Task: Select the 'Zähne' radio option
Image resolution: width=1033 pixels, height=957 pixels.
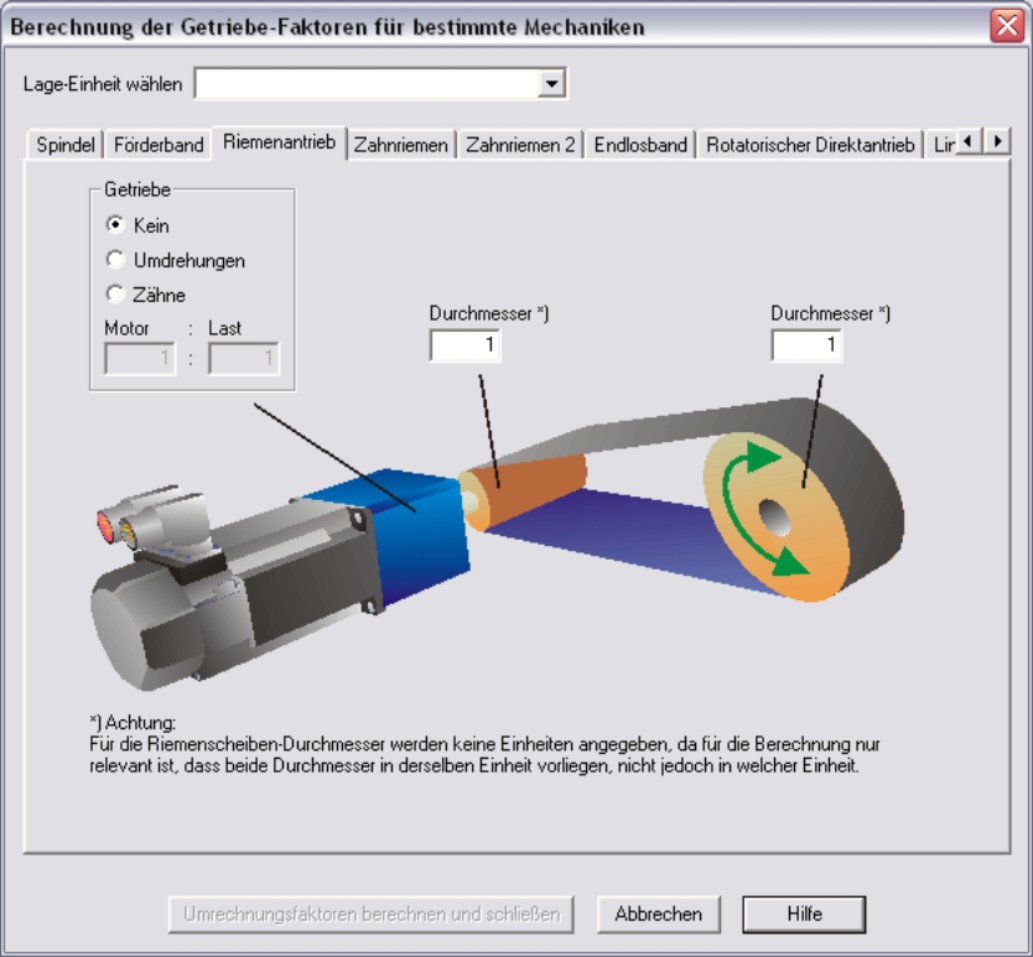Action: pos(114,295)
